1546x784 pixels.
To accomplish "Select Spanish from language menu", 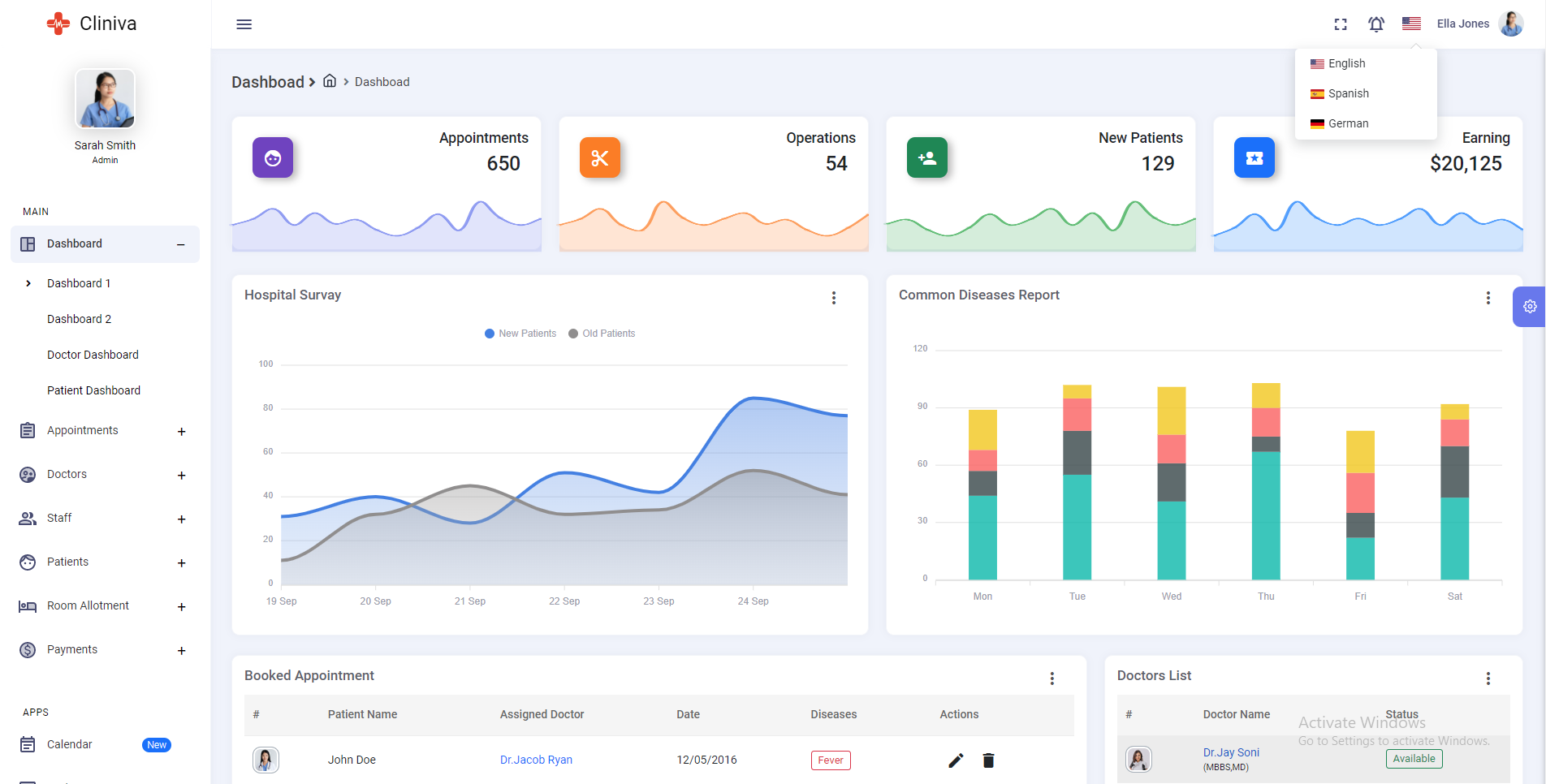I will (1348, 94).
